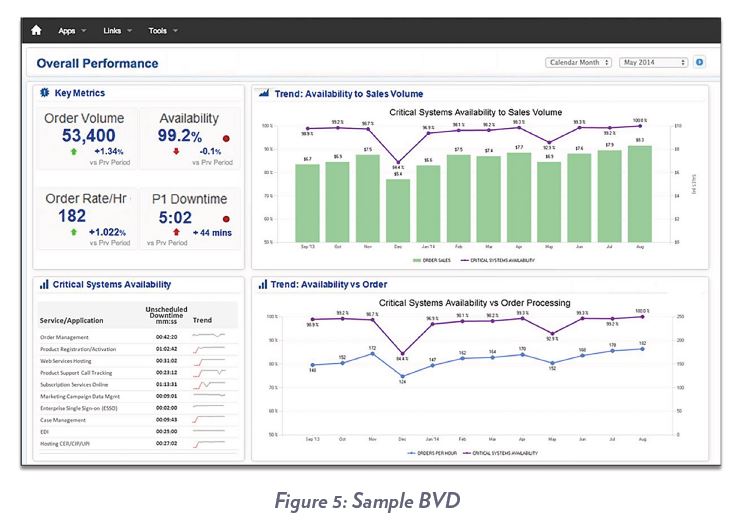Select the Case Management row
The width and height of the screenshot is (742, 523).
pos(138,420)
